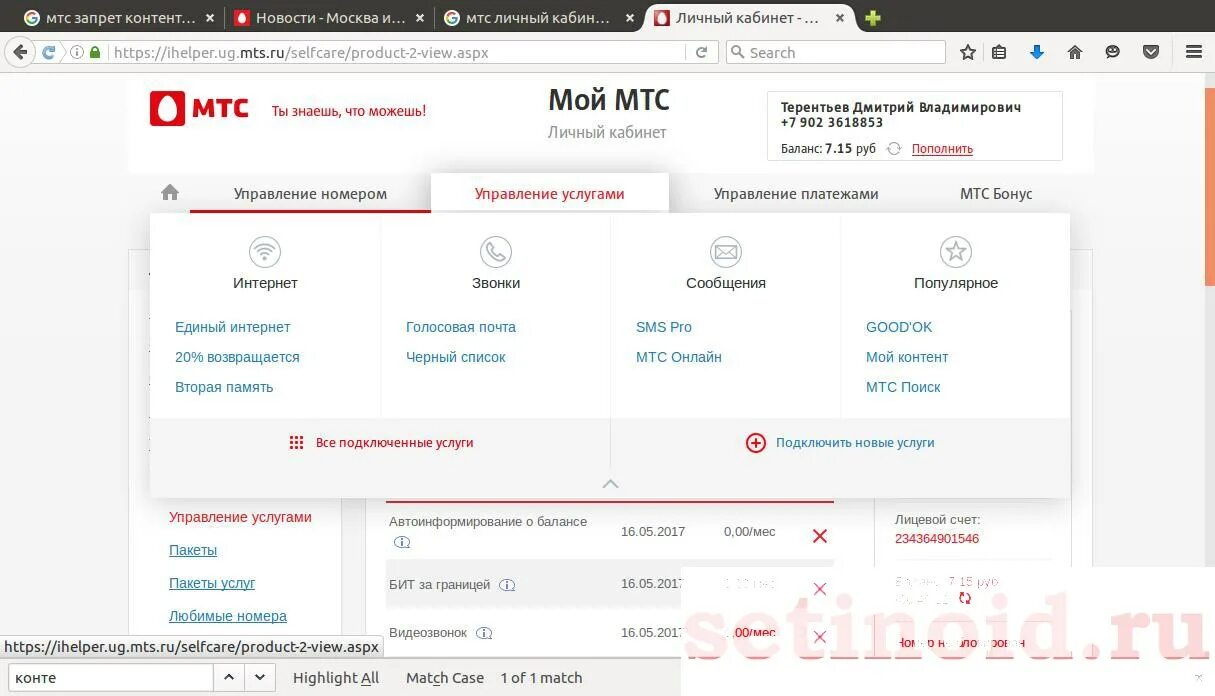Click account number 234364901546
Screen dimensions: 1215x696
coord(937,539)
